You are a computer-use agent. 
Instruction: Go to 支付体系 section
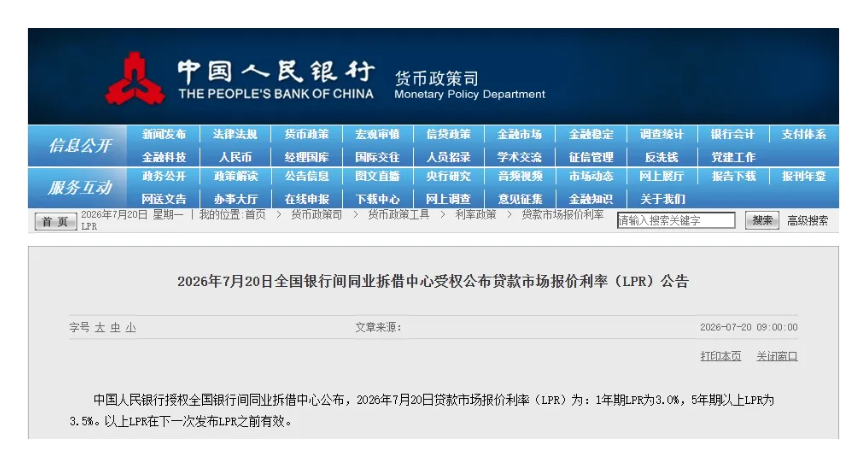point(803,134)
